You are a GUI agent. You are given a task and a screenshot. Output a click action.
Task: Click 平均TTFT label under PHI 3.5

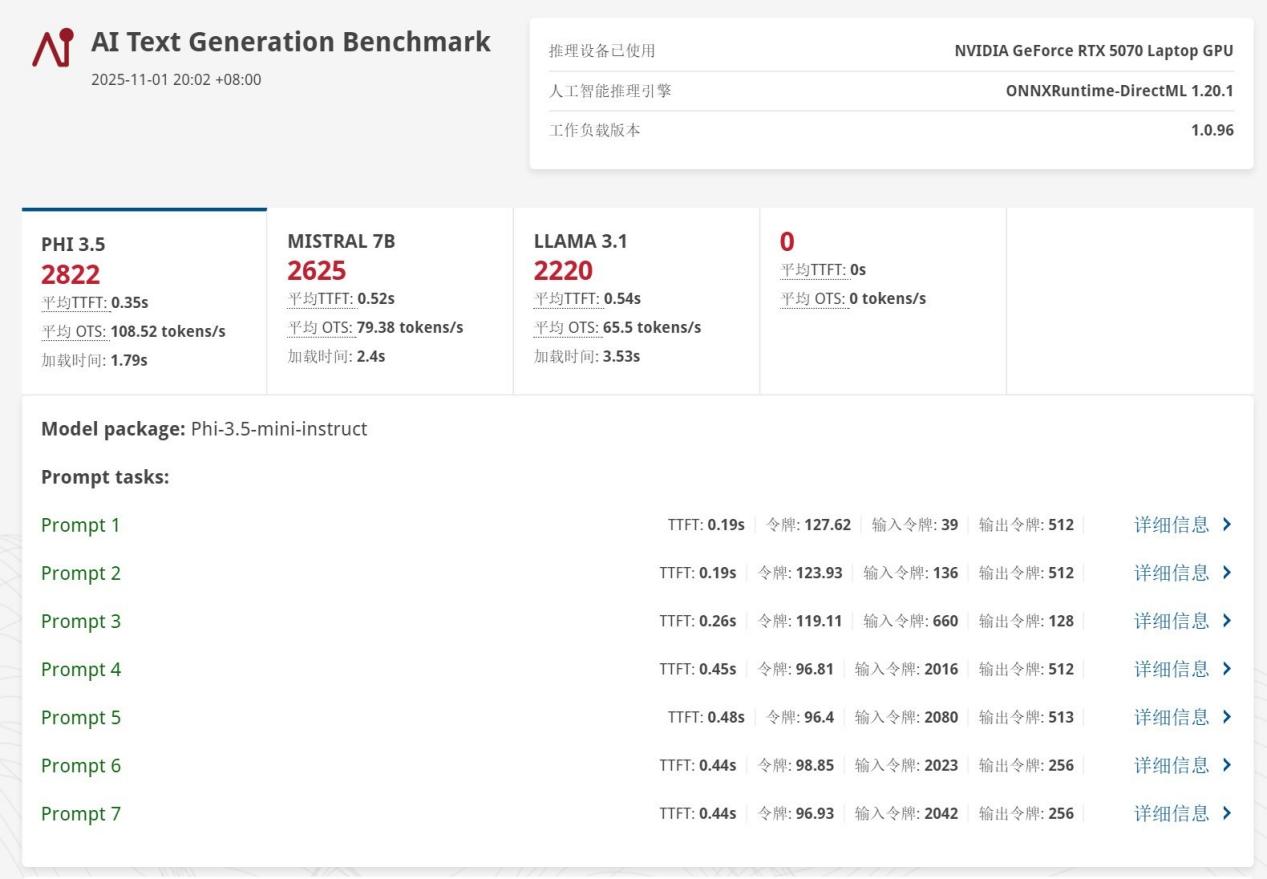pos(74,303)
